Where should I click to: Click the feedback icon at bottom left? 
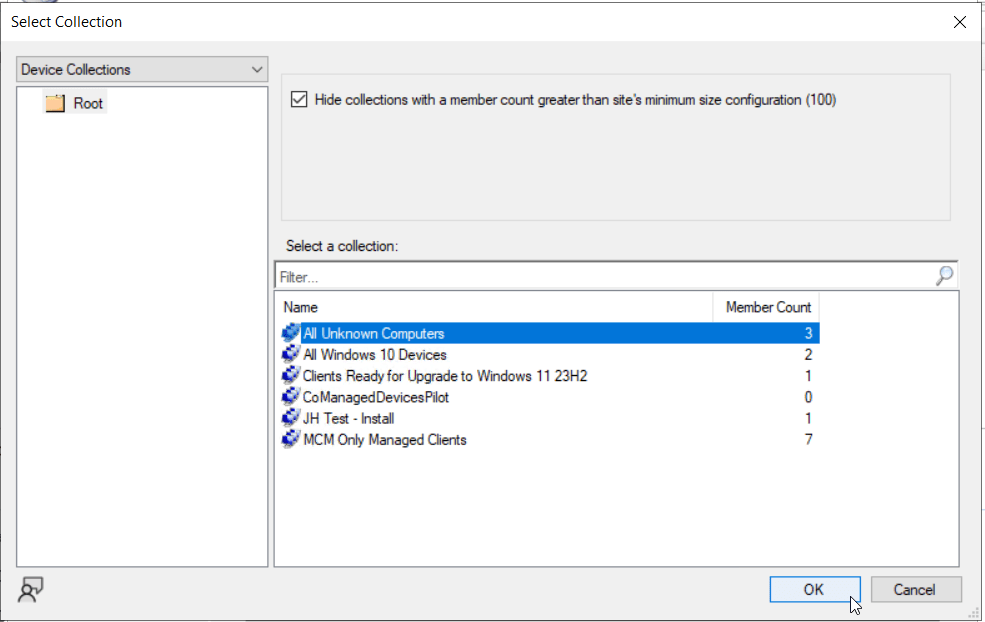[x=30, y=590]
